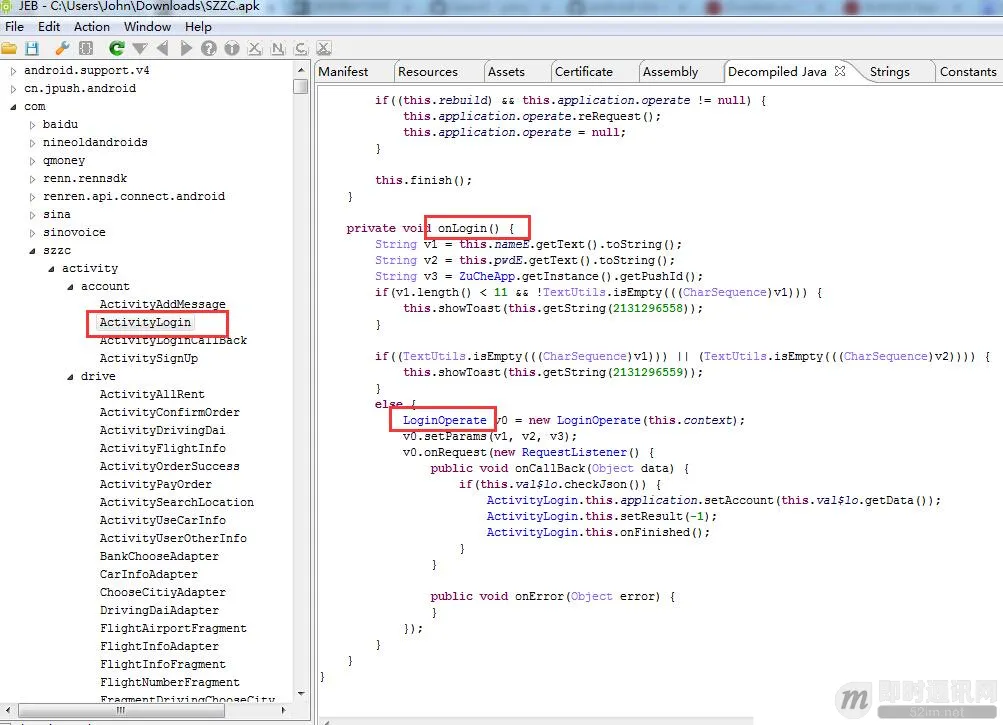Viewport: 1003px width, 725px height.
Task: Open the Edit menu
Action: coord(49,27)
